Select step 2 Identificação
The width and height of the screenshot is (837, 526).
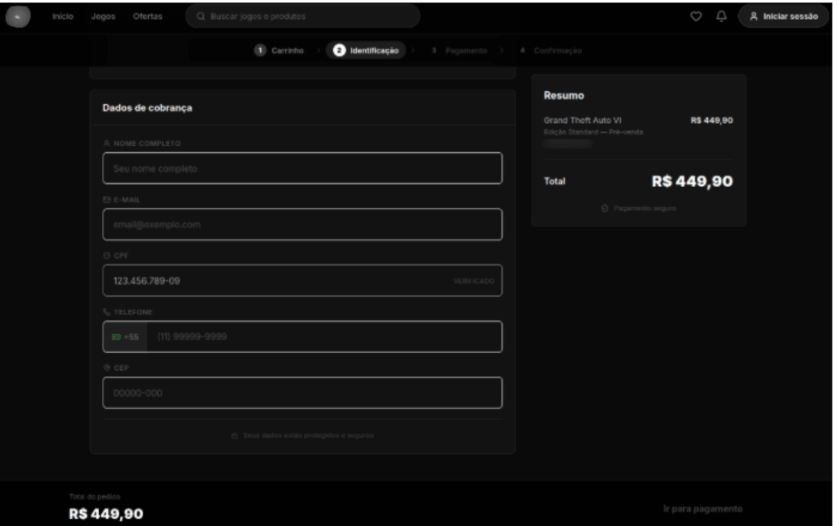[x=366, y=50]
